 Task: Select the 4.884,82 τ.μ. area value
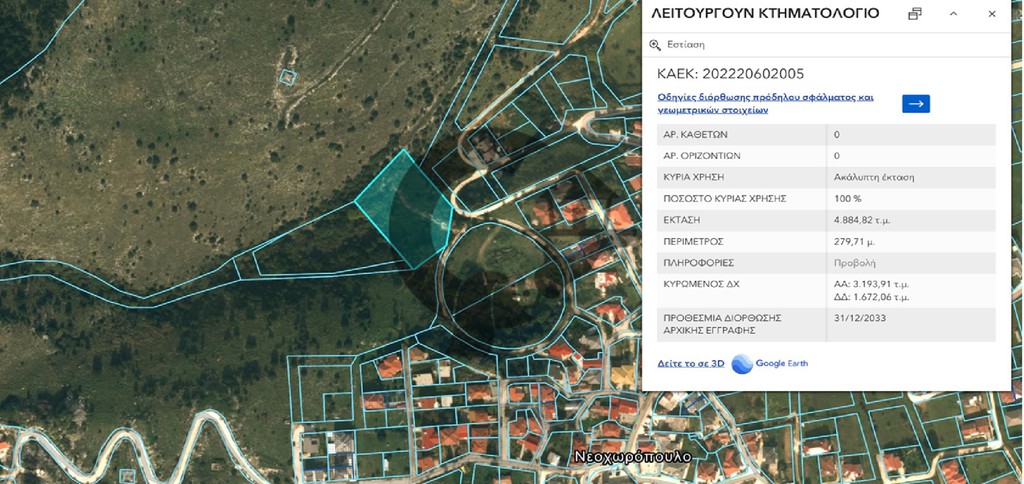[862, 220]
